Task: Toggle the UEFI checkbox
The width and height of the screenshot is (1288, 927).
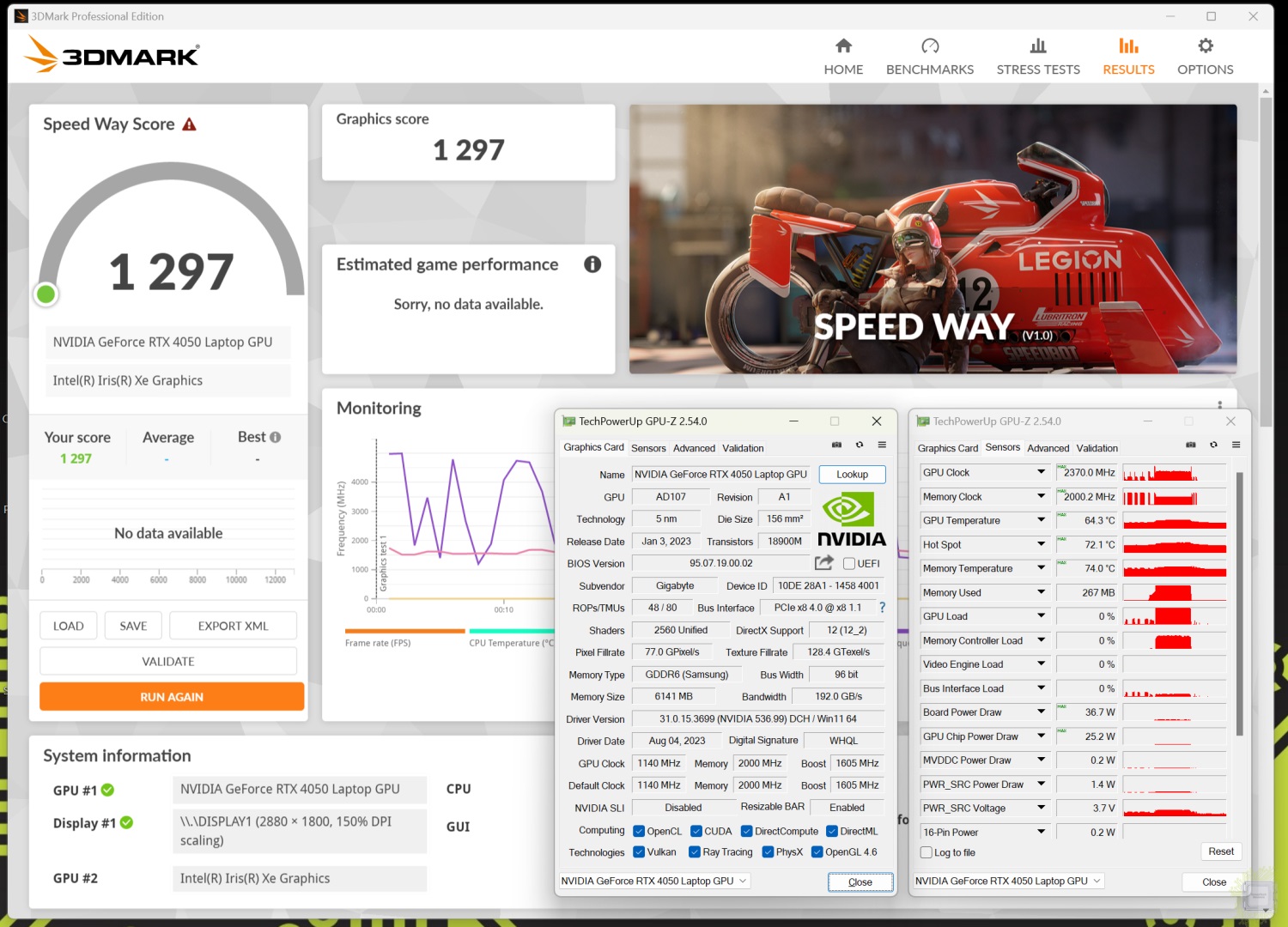Action: pos(849,564)
